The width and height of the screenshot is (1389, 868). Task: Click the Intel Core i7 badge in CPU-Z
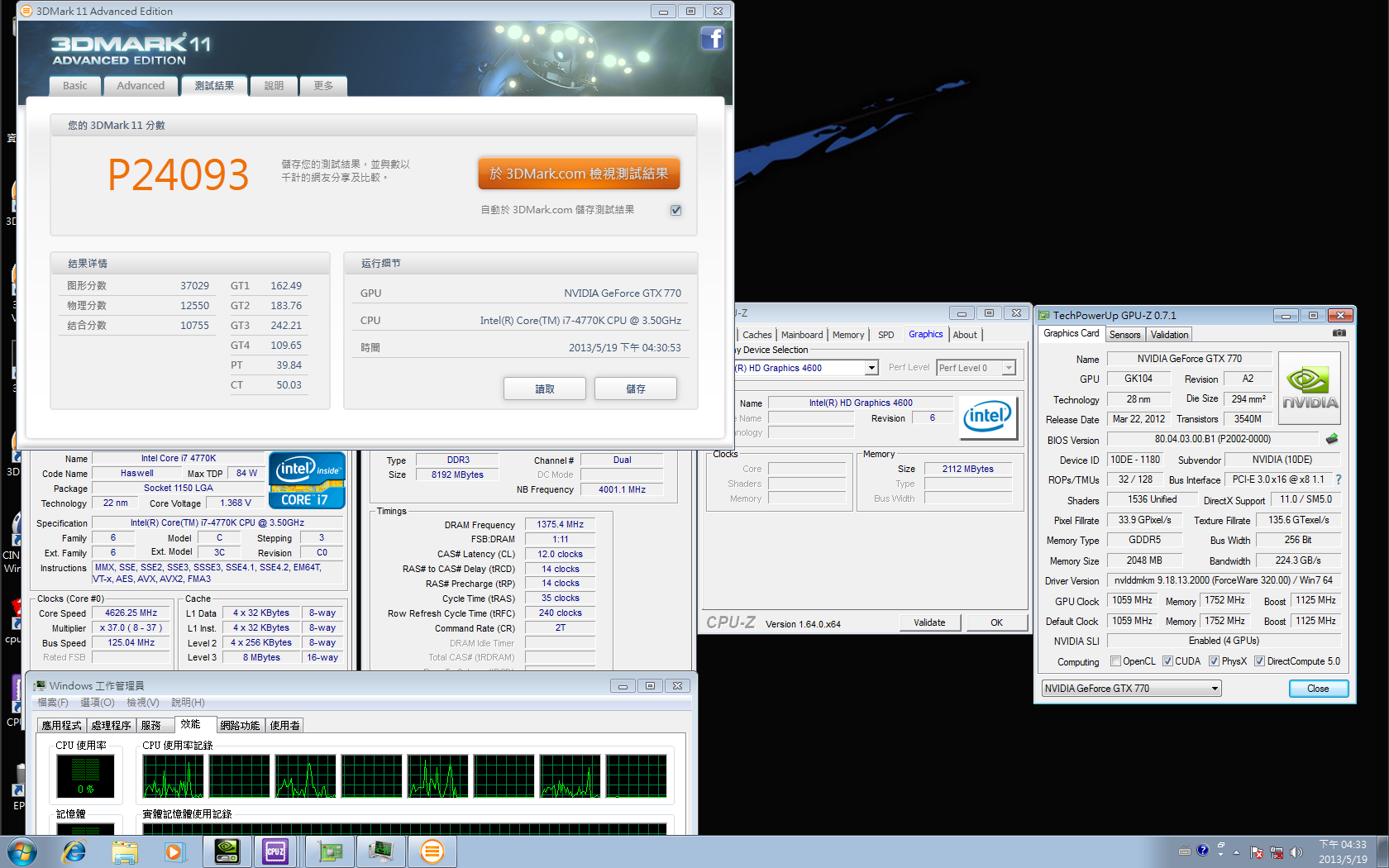point(307,479)
